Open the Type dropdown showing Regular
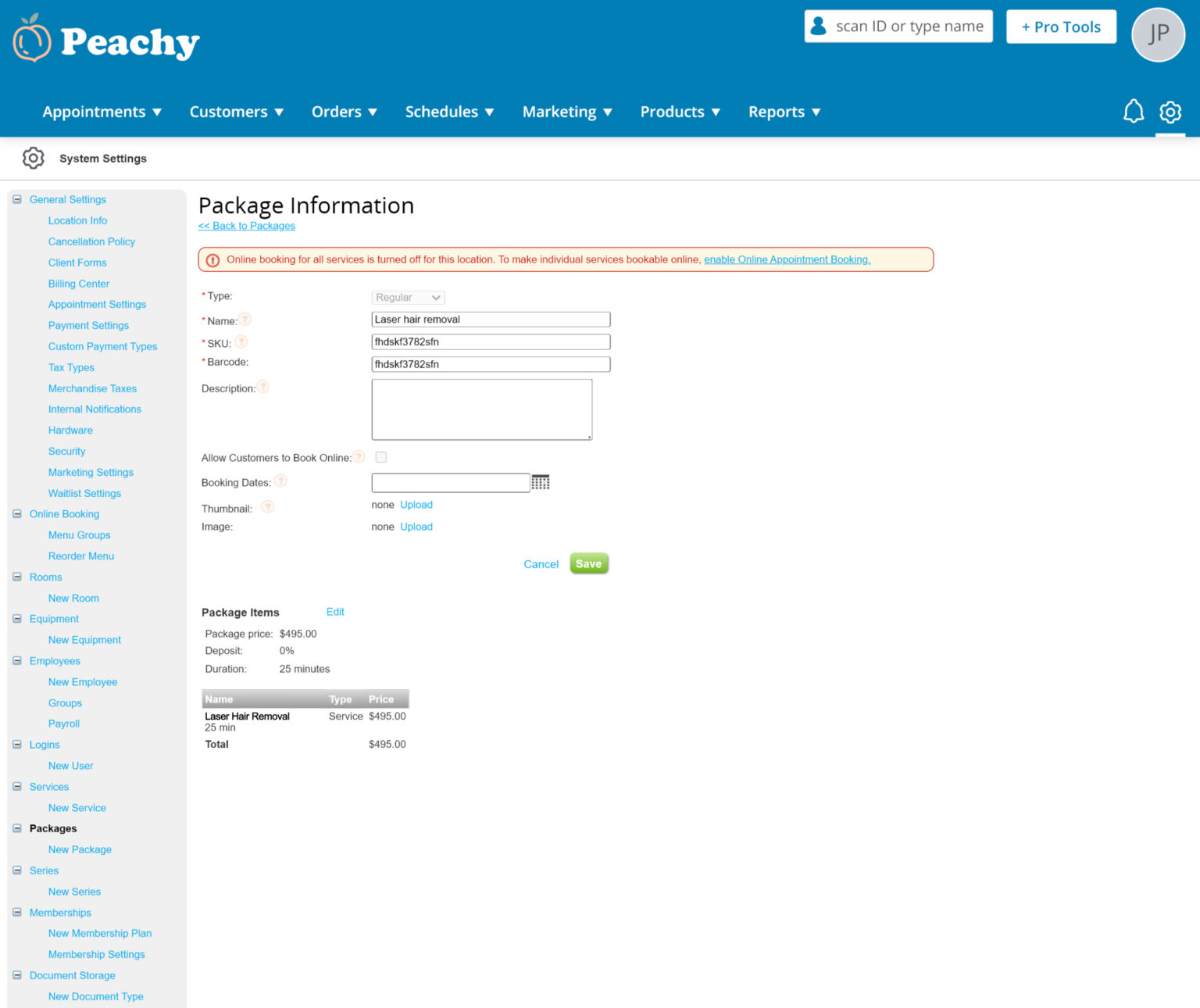 [408, 298]
